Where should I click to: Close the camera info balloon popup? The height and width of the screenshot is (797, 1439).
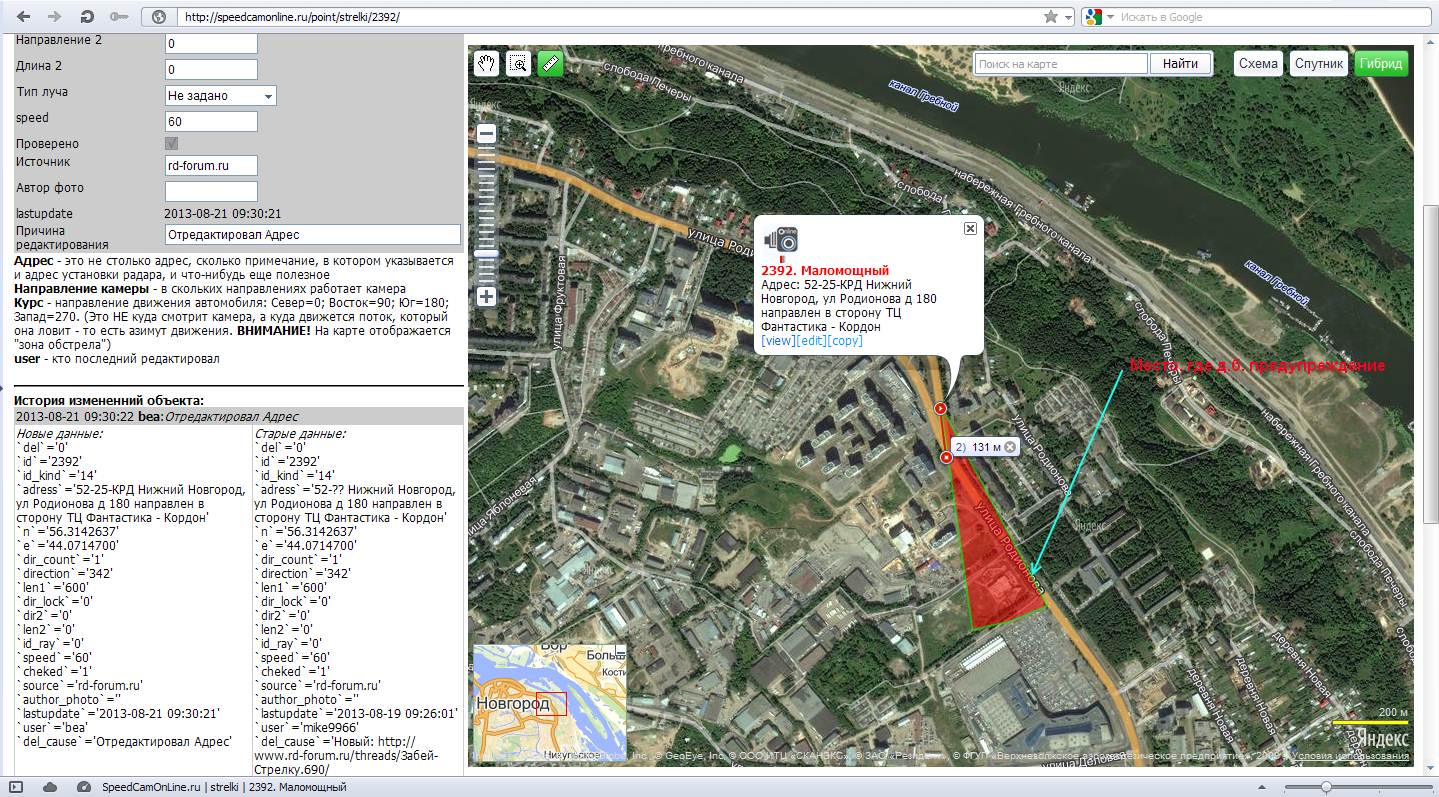969,229
